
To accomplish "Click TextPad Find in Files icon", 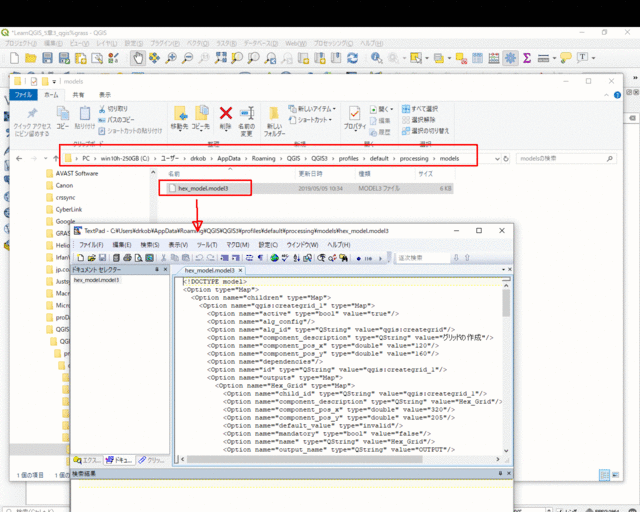I will [344, 258].
